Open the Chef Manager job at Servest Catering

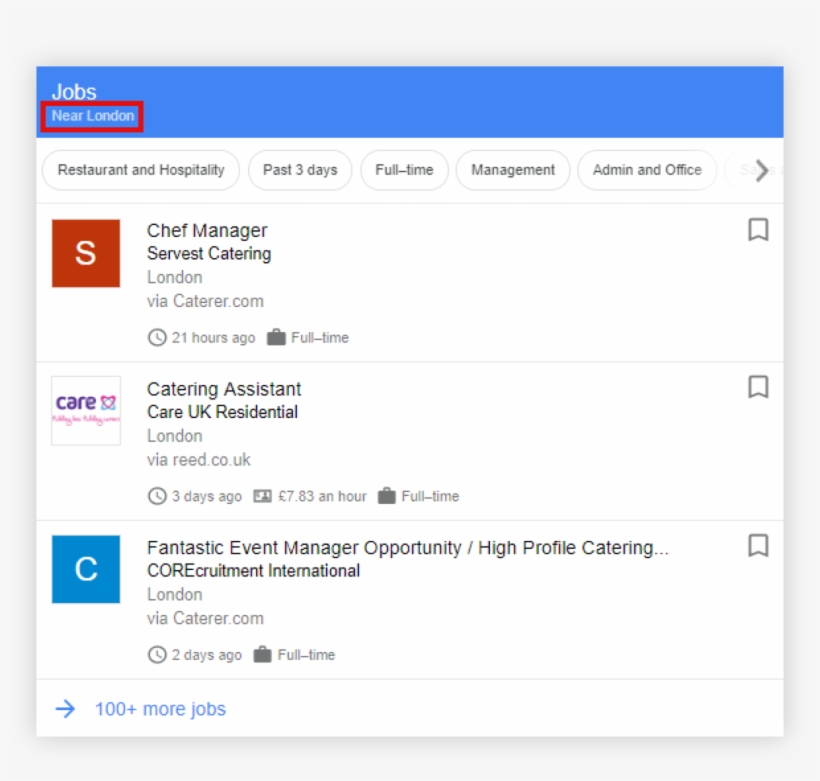pos(207,230)
